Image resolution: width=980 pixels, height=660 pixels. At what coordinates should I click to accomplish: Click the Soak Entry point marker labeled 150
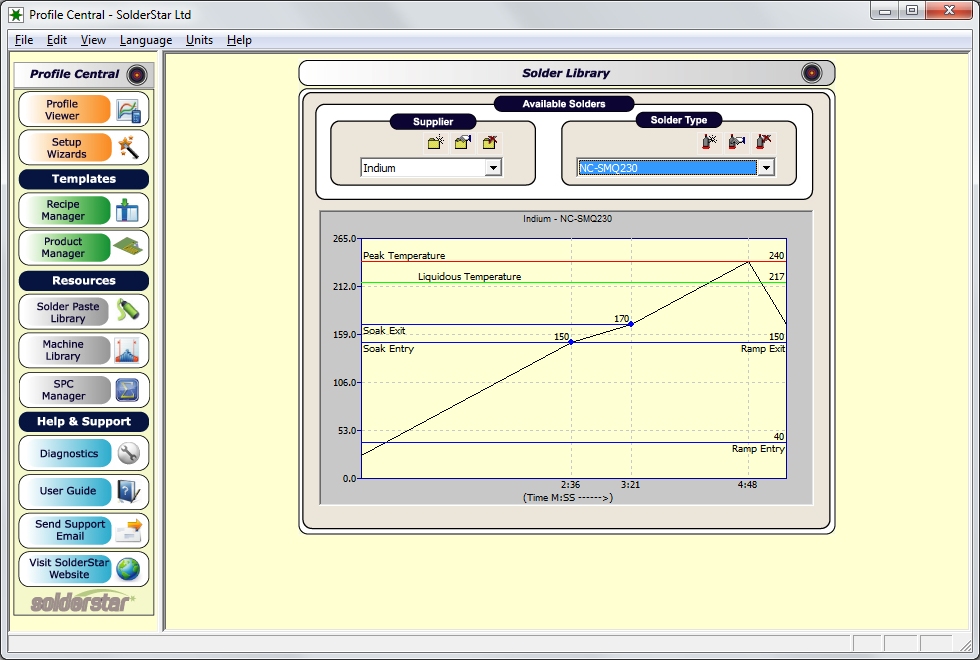[571, 342]
